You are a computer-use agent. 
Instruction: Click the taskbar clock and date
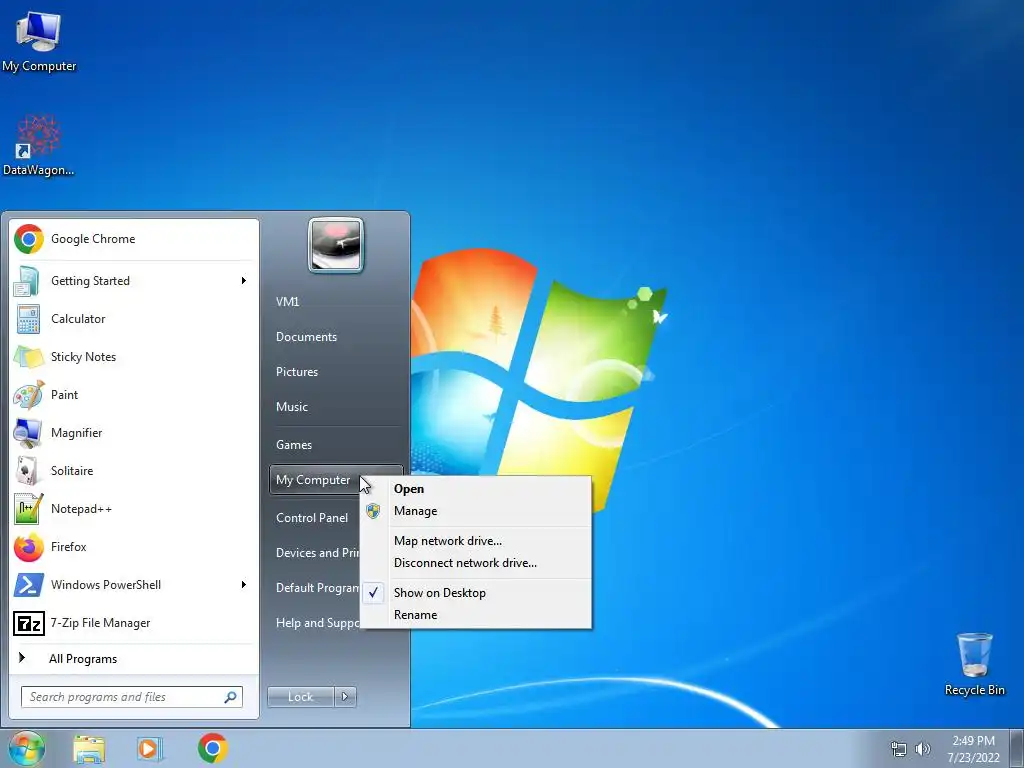[x=973, y=749]
